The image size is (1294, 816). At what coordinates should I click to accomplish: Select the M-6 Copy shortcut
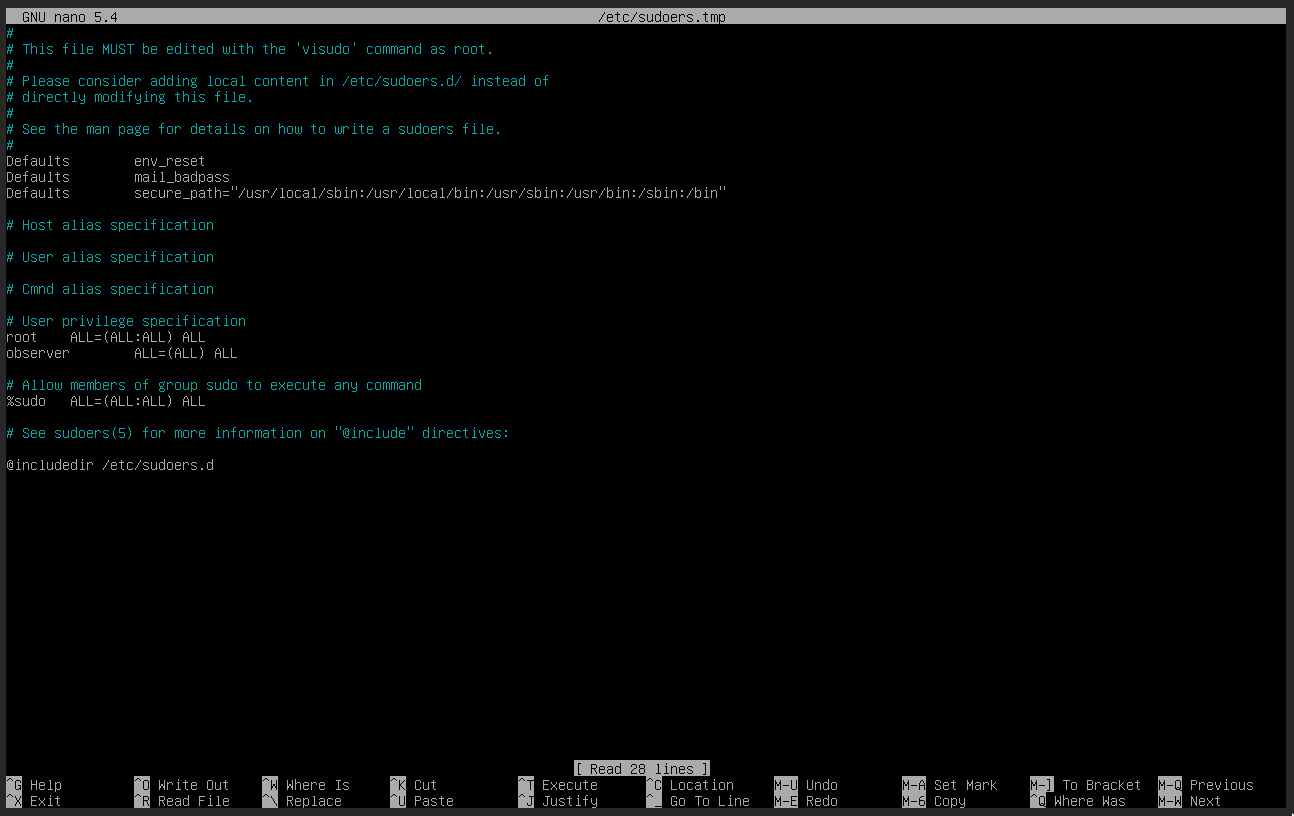(x=934, y=801)
